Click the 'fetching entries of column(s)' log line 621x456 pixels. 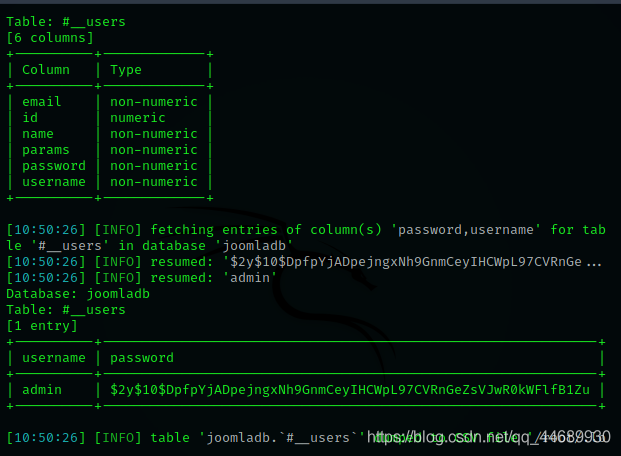point(306,238)
